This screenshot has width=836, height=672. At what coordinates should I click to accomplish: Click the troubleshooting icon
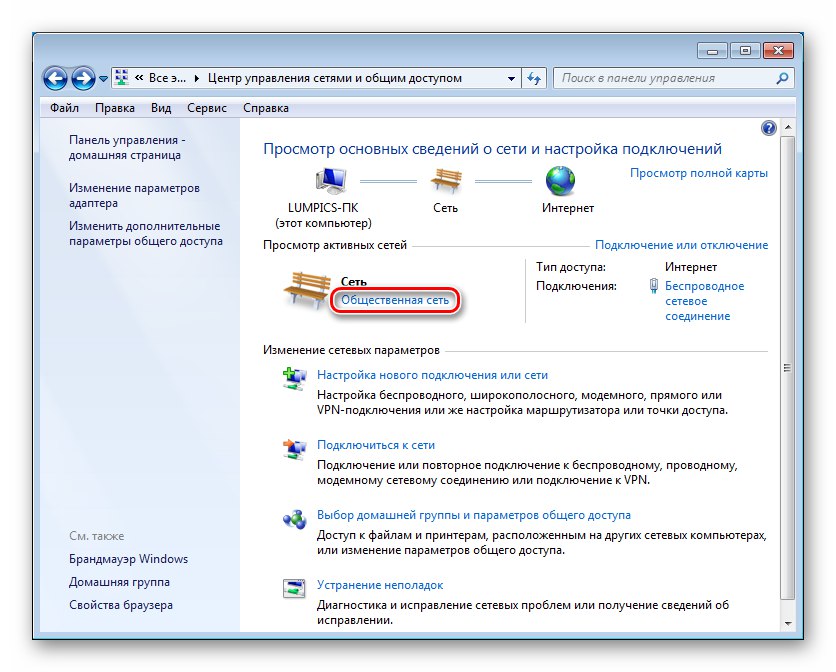click(294, 589)
